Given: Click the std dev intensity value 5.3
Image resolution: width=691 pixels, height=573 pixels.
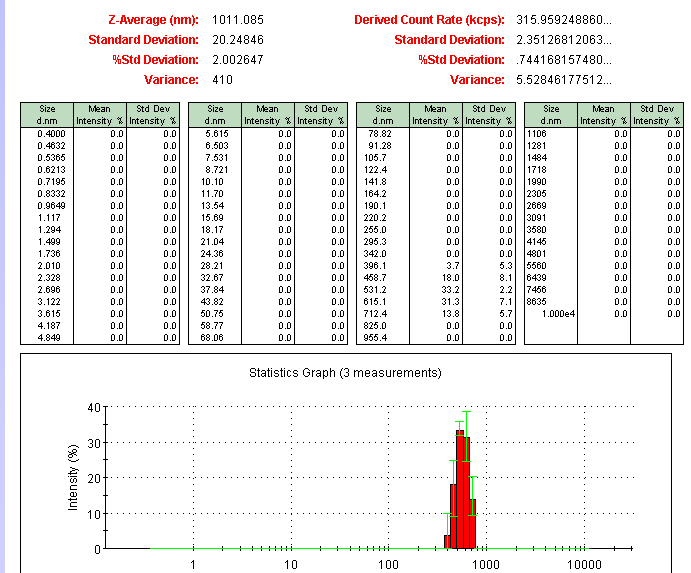Looking at the screenshot, I should pos(506,266).
